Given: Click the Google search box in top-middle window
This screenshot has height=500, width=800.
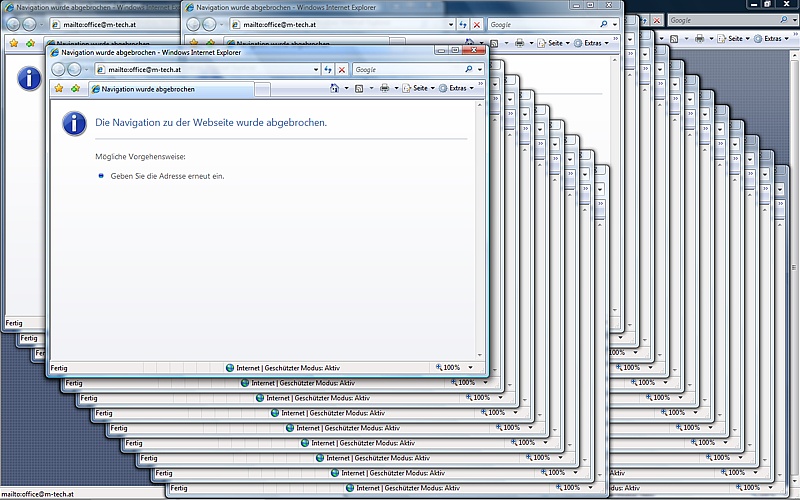Looking at the screenshot, I should point(543,24).
